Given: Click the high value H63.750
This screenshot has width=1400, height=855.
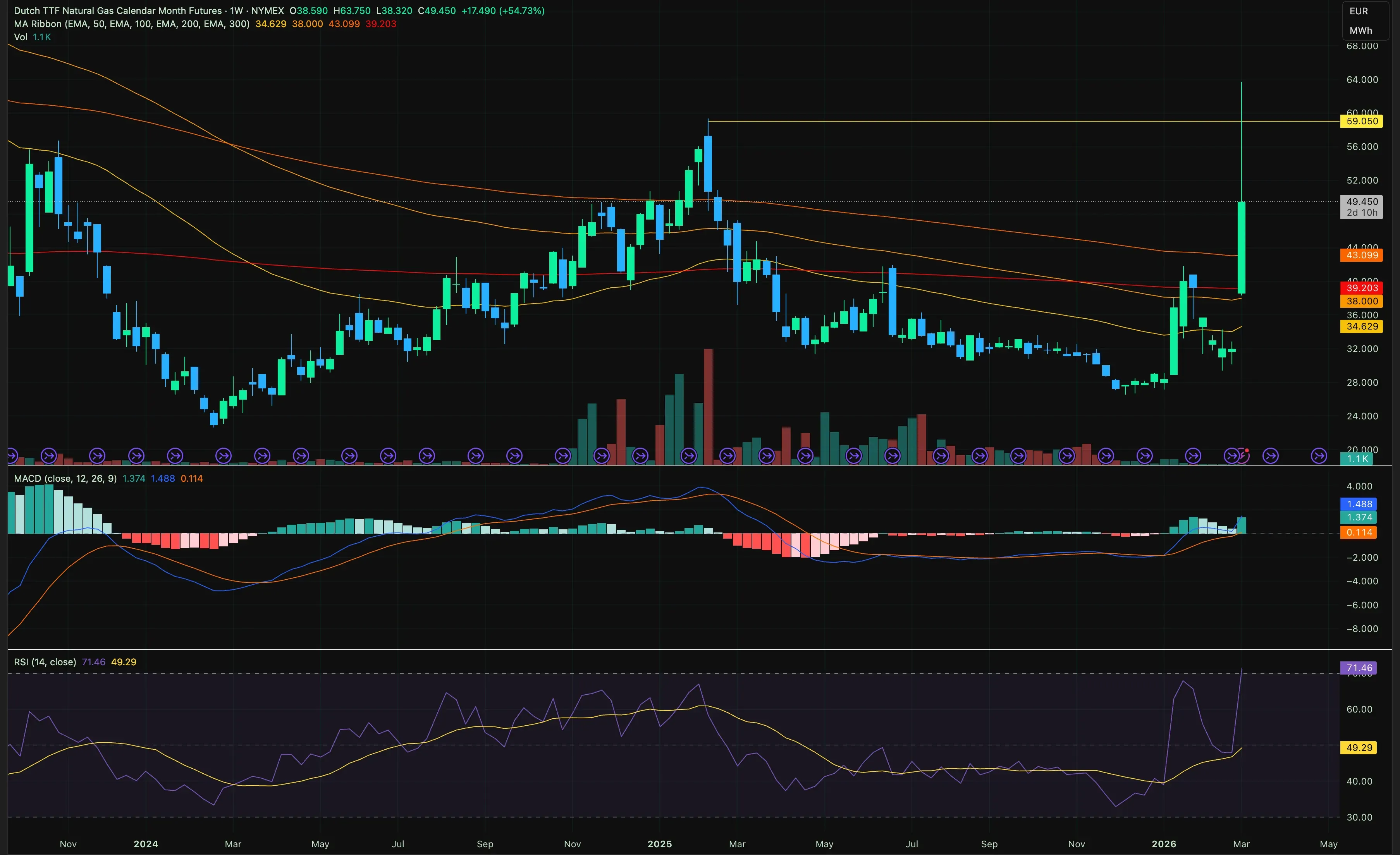Looking at the screenshot, I should (x=352, y=10).
